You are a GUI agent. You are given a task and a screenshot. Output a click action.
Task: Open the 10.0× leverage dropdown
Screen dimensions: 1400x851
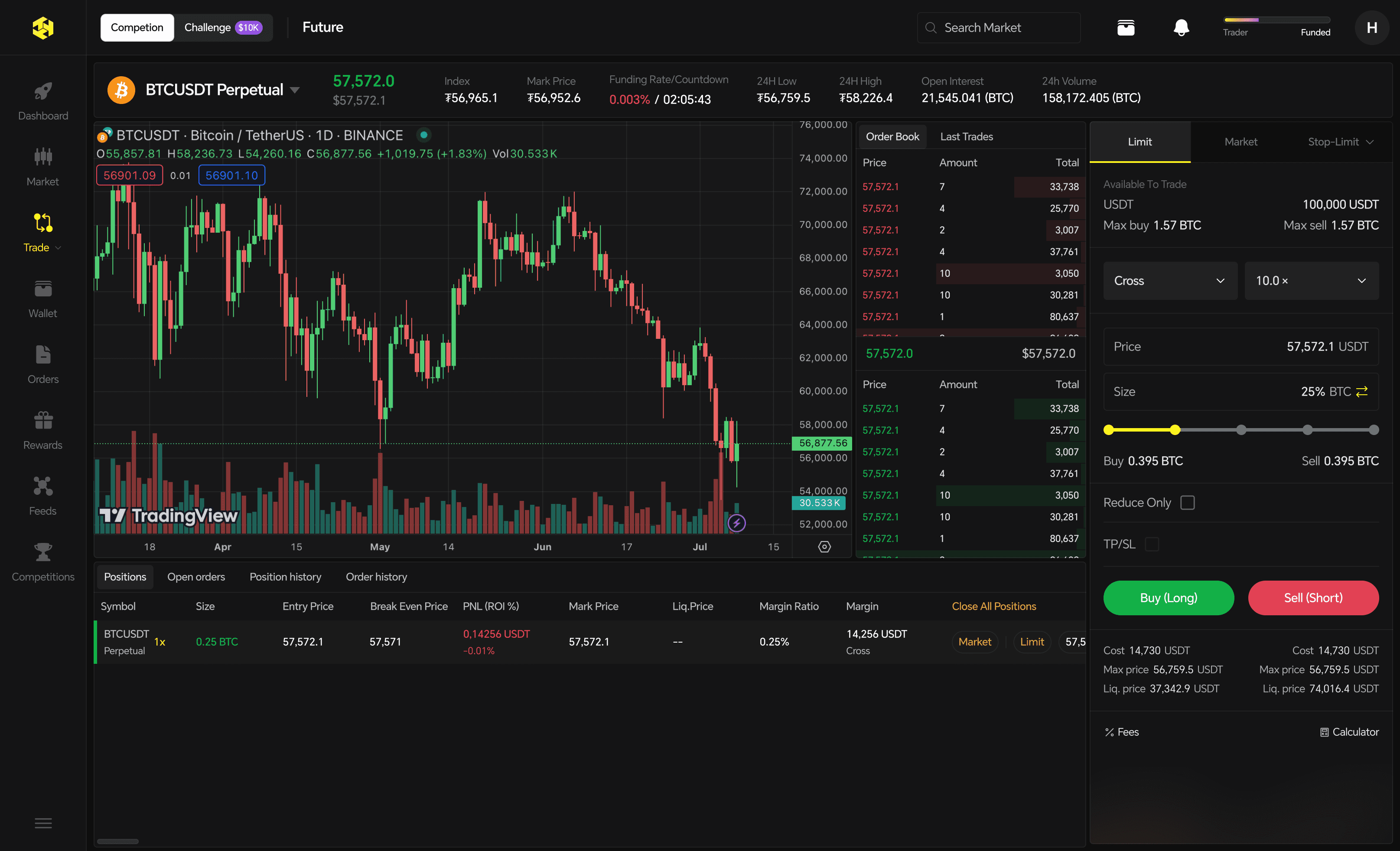(x=1311, y=281)
